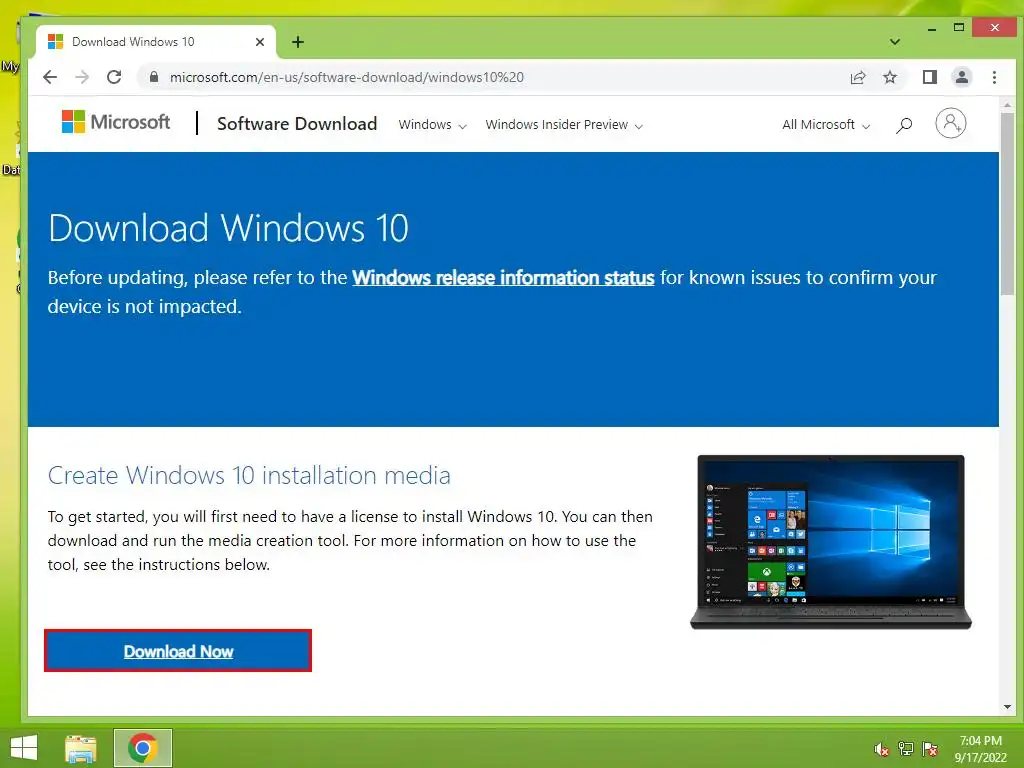
Task: Click the muted volume tray icon
Action: pyautogui.click(x=881, y=749)
